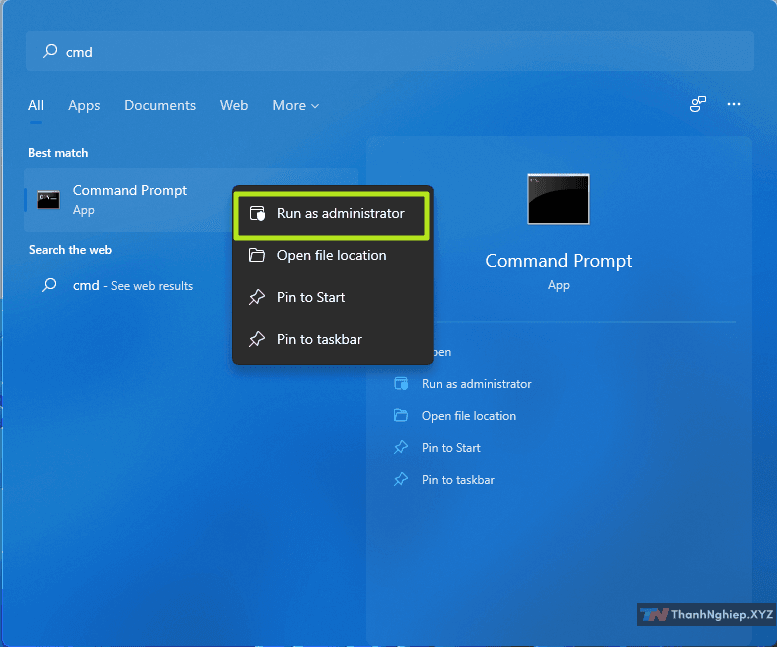Select Pin to taskbar in context menu
The height and width of the screenshot is (647, 777).
pyautogui.click(x=319, y=340)
